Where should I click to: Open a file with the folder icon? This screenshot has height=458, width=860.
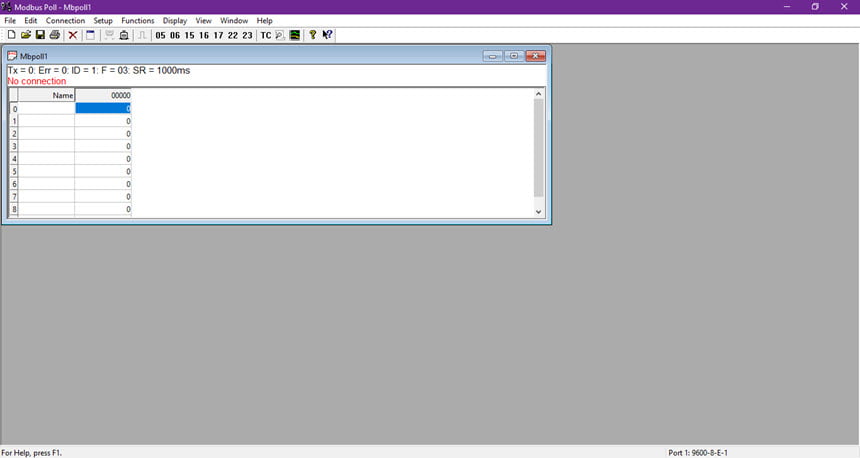point(26,35)
